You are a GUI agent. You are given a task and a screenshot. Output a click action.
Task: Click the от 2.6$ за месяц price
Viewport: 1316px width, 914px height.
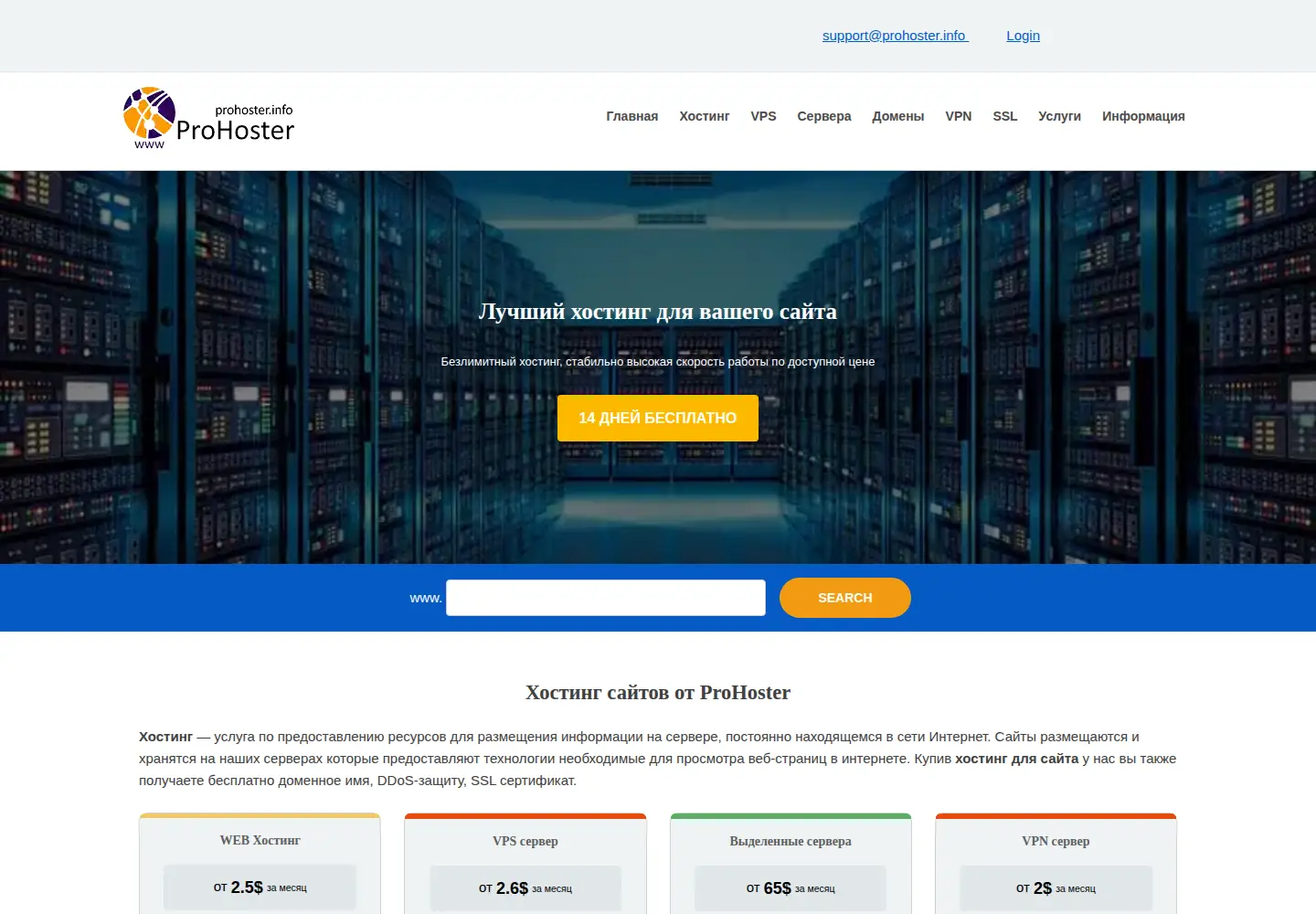[x=525, y=888]
